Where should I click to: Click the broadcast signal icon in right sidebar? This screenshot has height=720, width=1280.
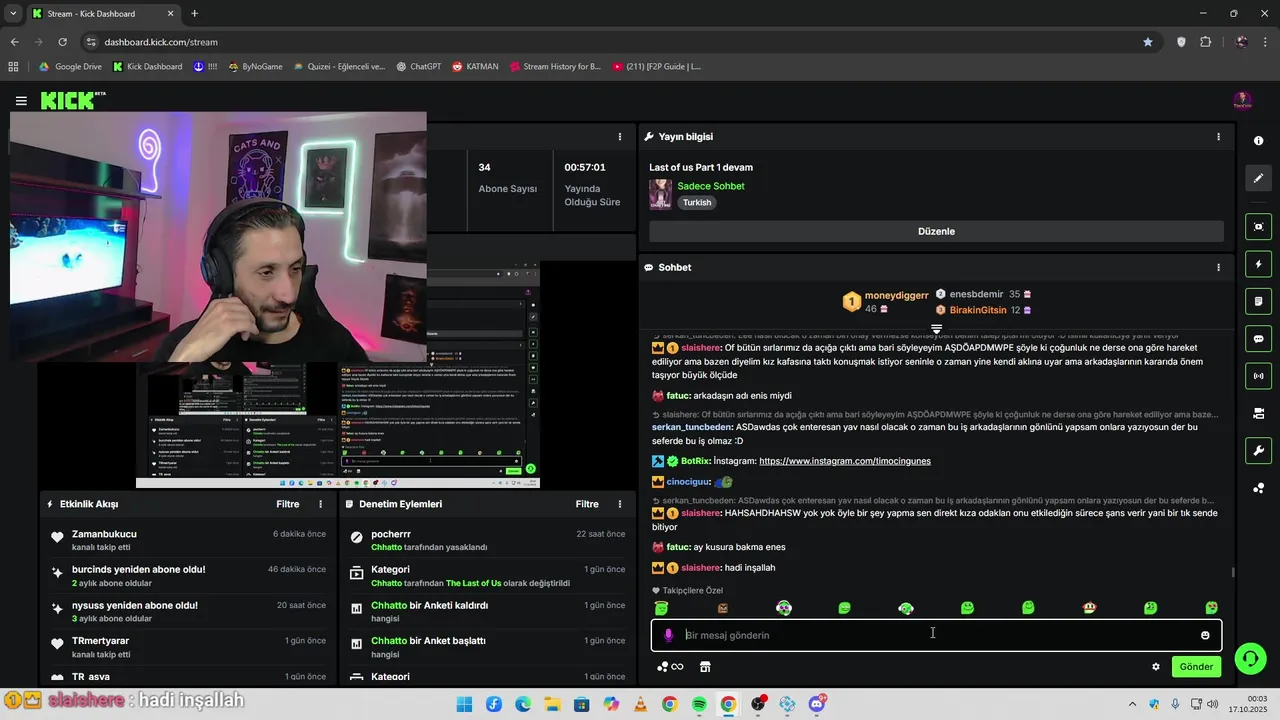pos(1258,376)
